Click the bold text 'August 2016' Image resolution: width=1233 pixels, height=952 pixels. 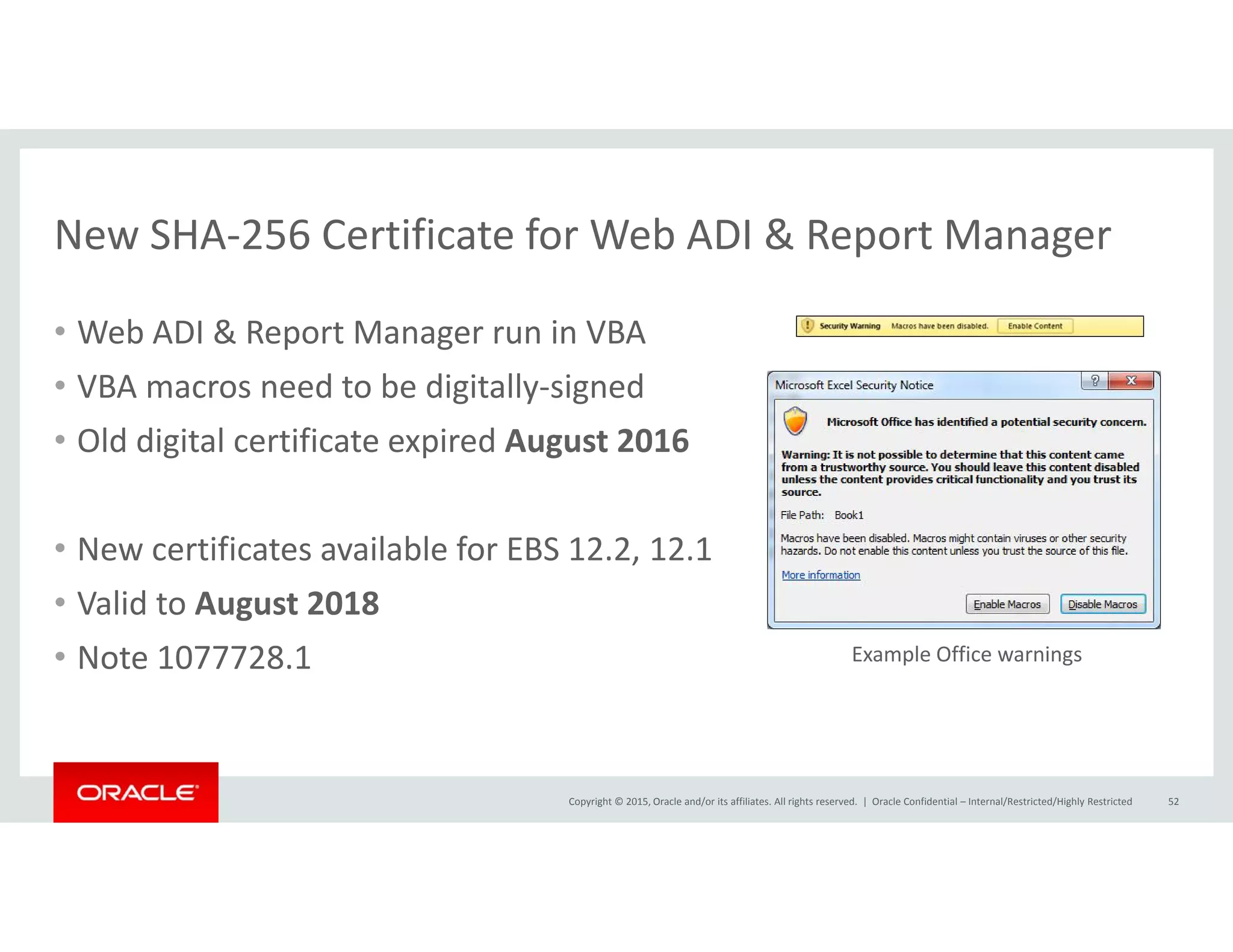[x=597, y=441]
